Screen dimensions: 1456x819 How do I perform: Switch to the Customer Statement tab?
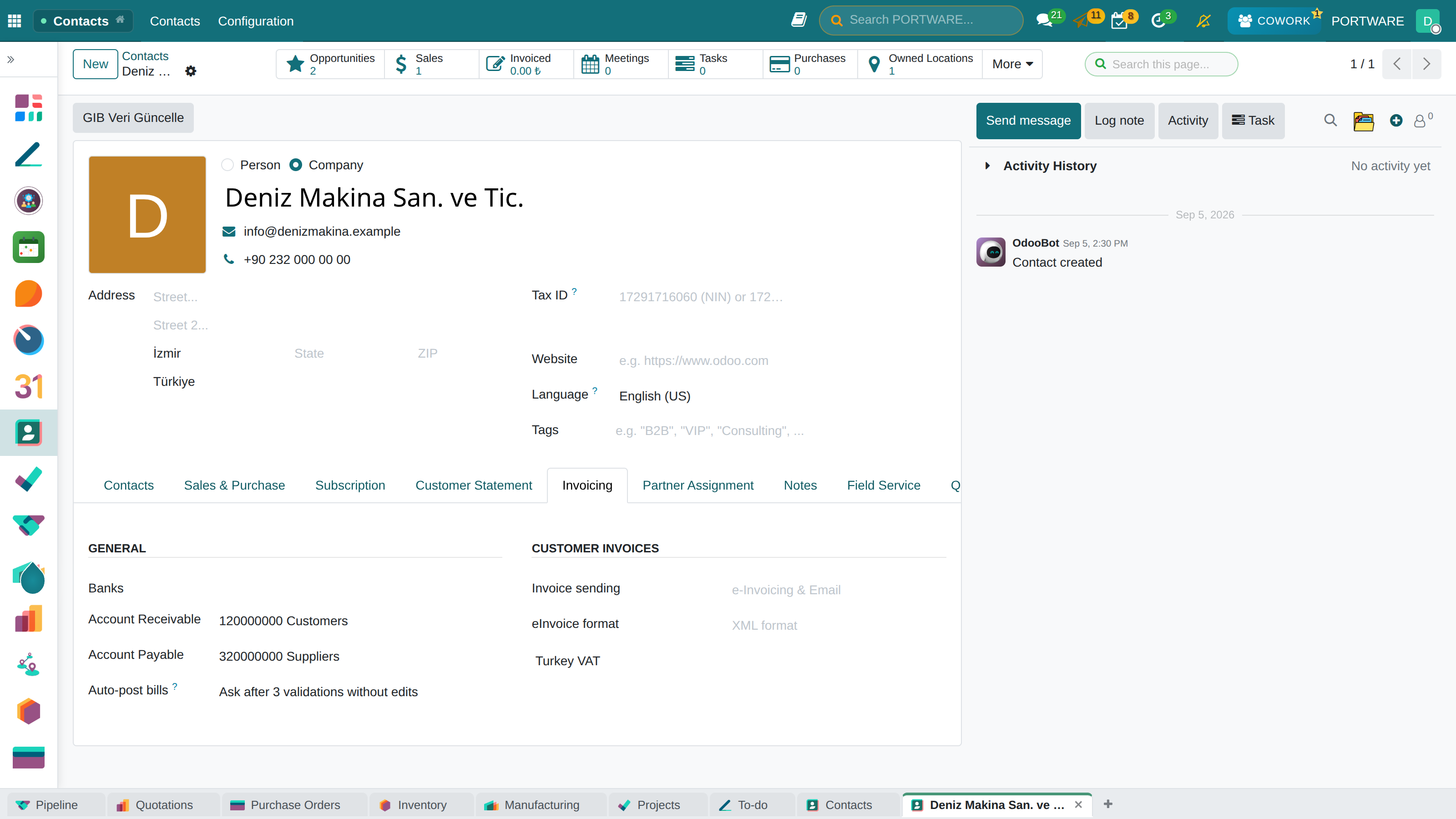pyautogui.click(x=474, y=485)
